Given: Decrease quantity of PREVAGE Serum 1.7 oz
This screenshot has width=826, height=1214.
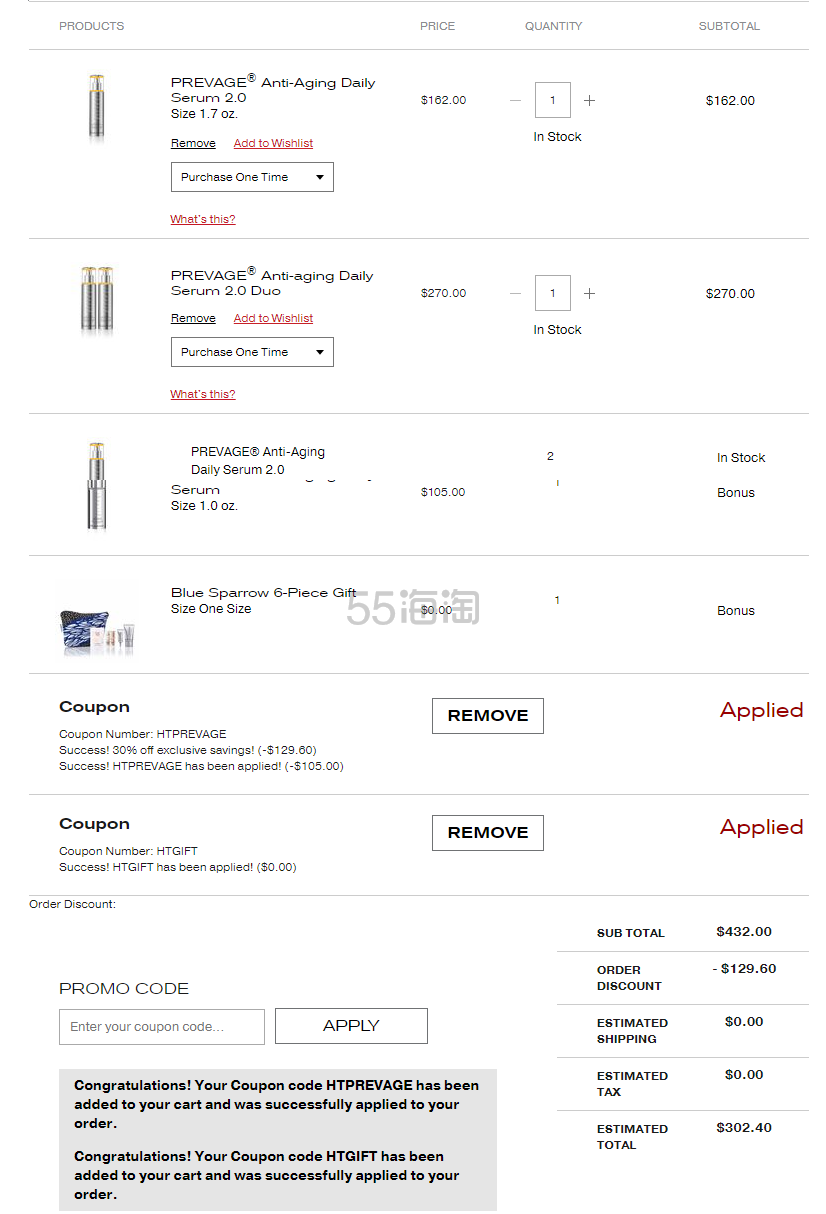Looking at the screenshot, I should click(x=515, y=100).
